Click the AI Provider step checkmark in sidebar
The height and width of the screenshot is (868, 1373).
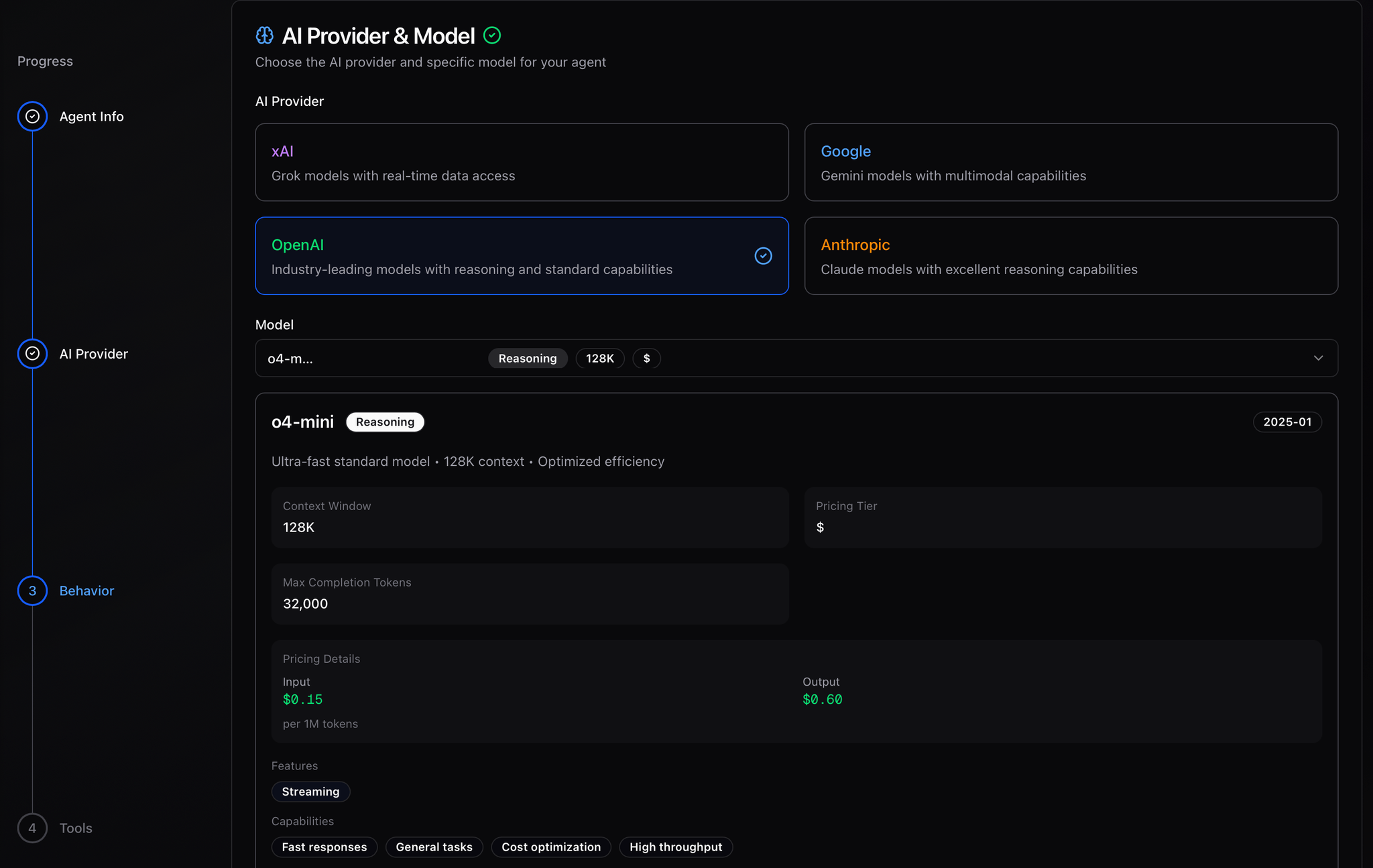coord(32,353)
